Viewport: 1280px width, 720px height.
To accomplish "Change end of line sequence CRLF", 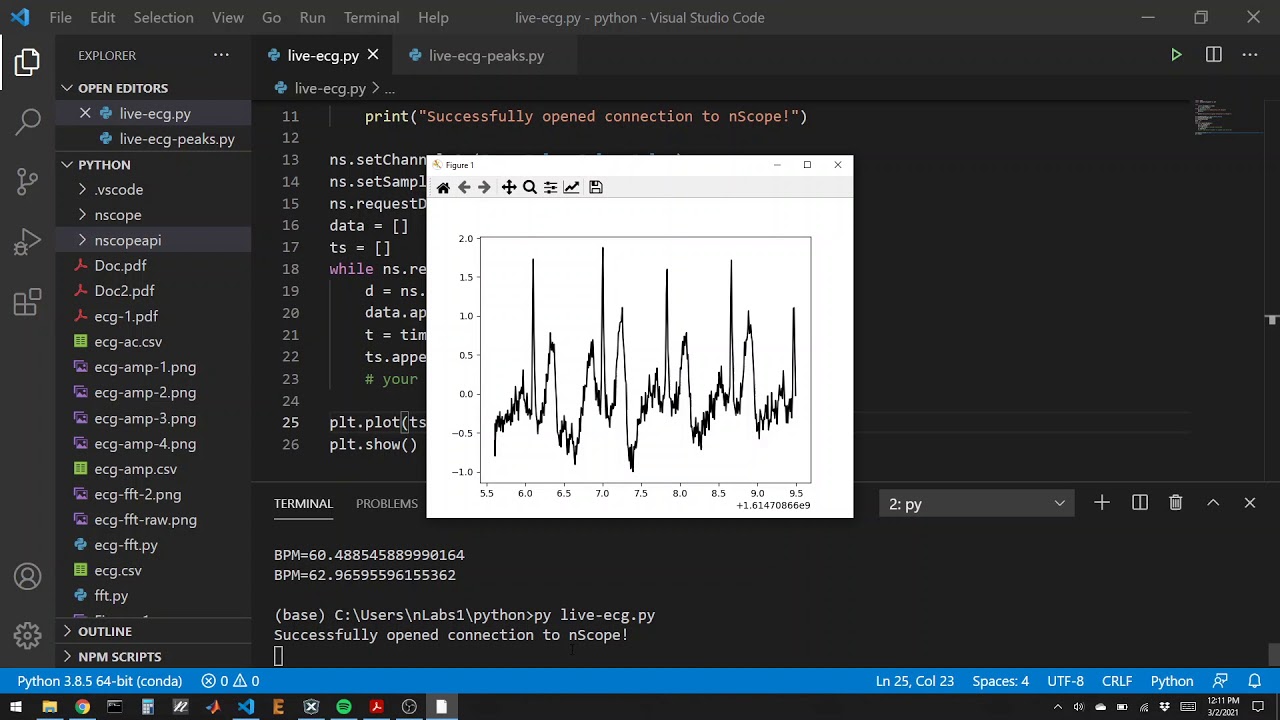I will [x=1117, y=681].
